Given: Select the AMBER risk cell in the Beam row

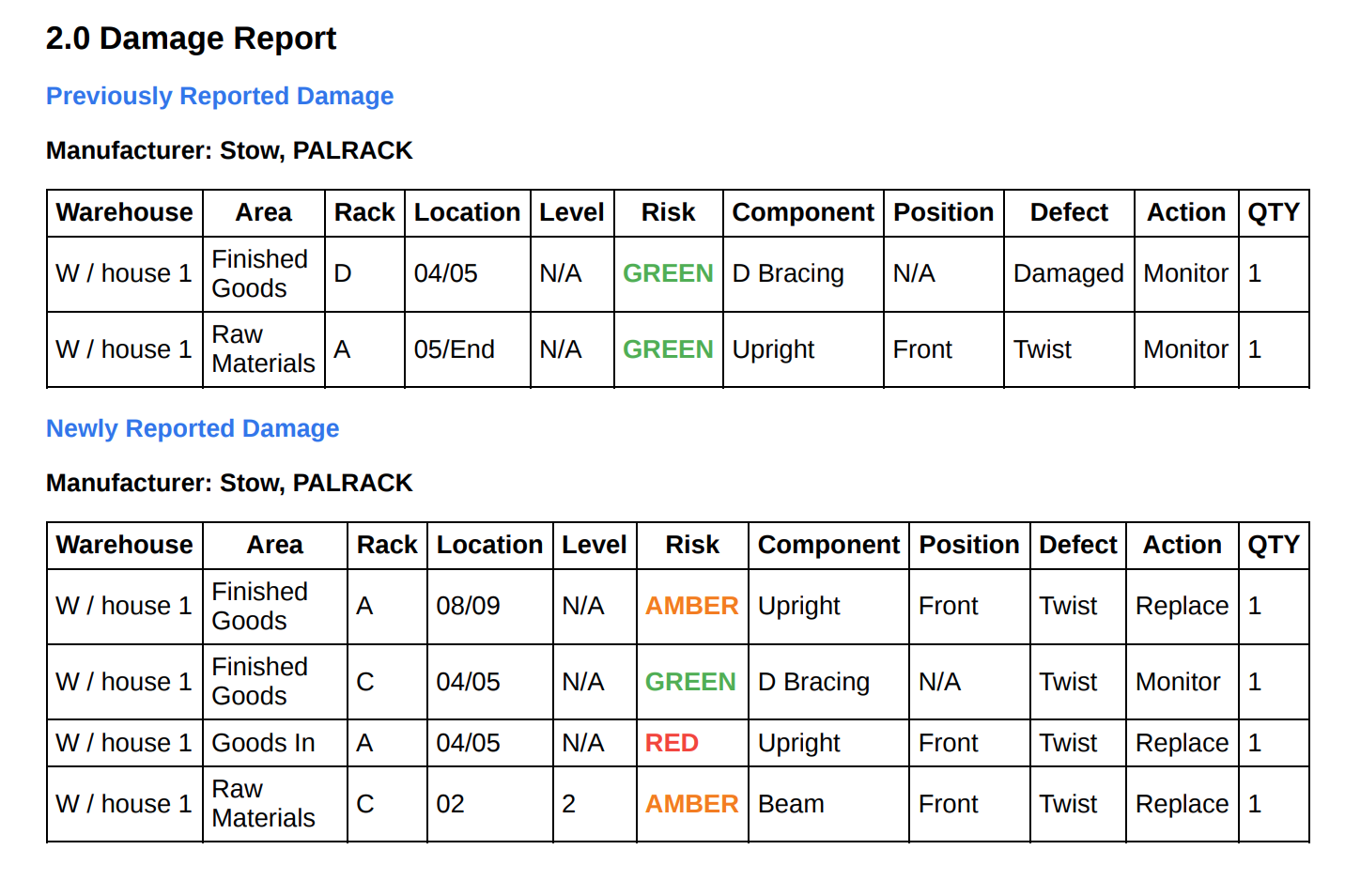Looking at the screenshot, I should tap(691, 804).
